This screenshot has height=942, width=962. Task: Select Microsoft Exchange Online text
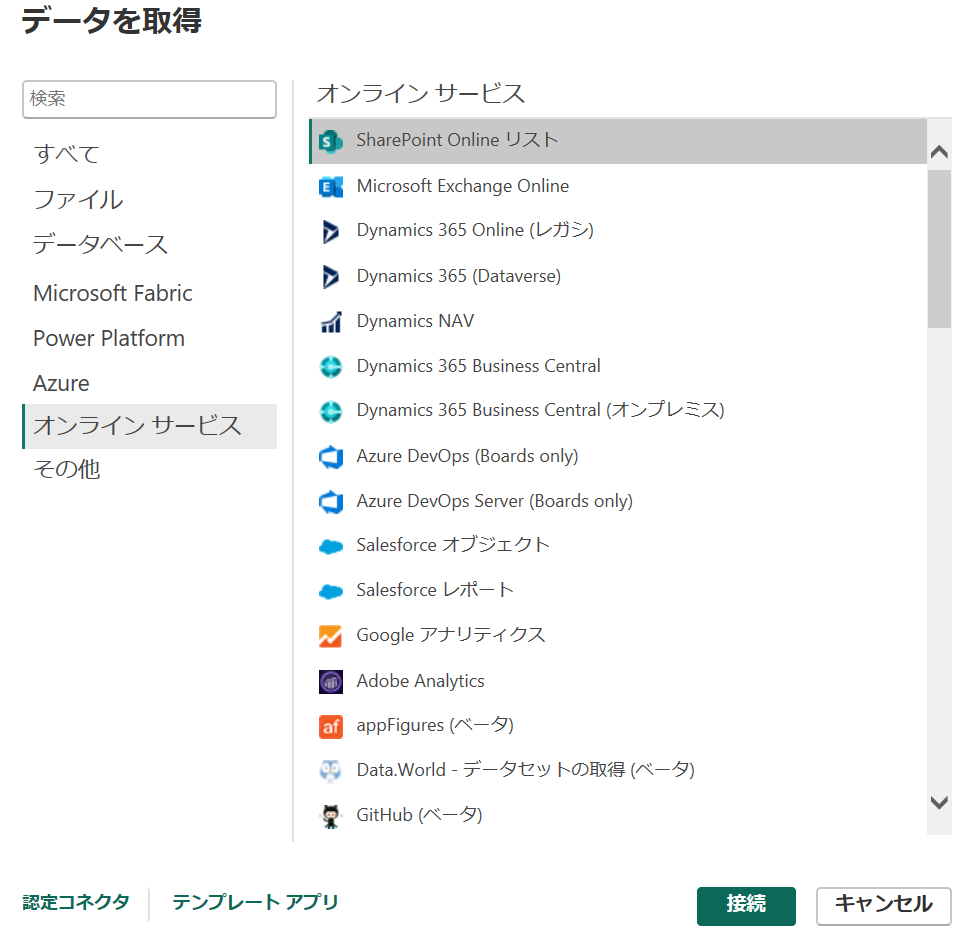click(x=463, y=186)
